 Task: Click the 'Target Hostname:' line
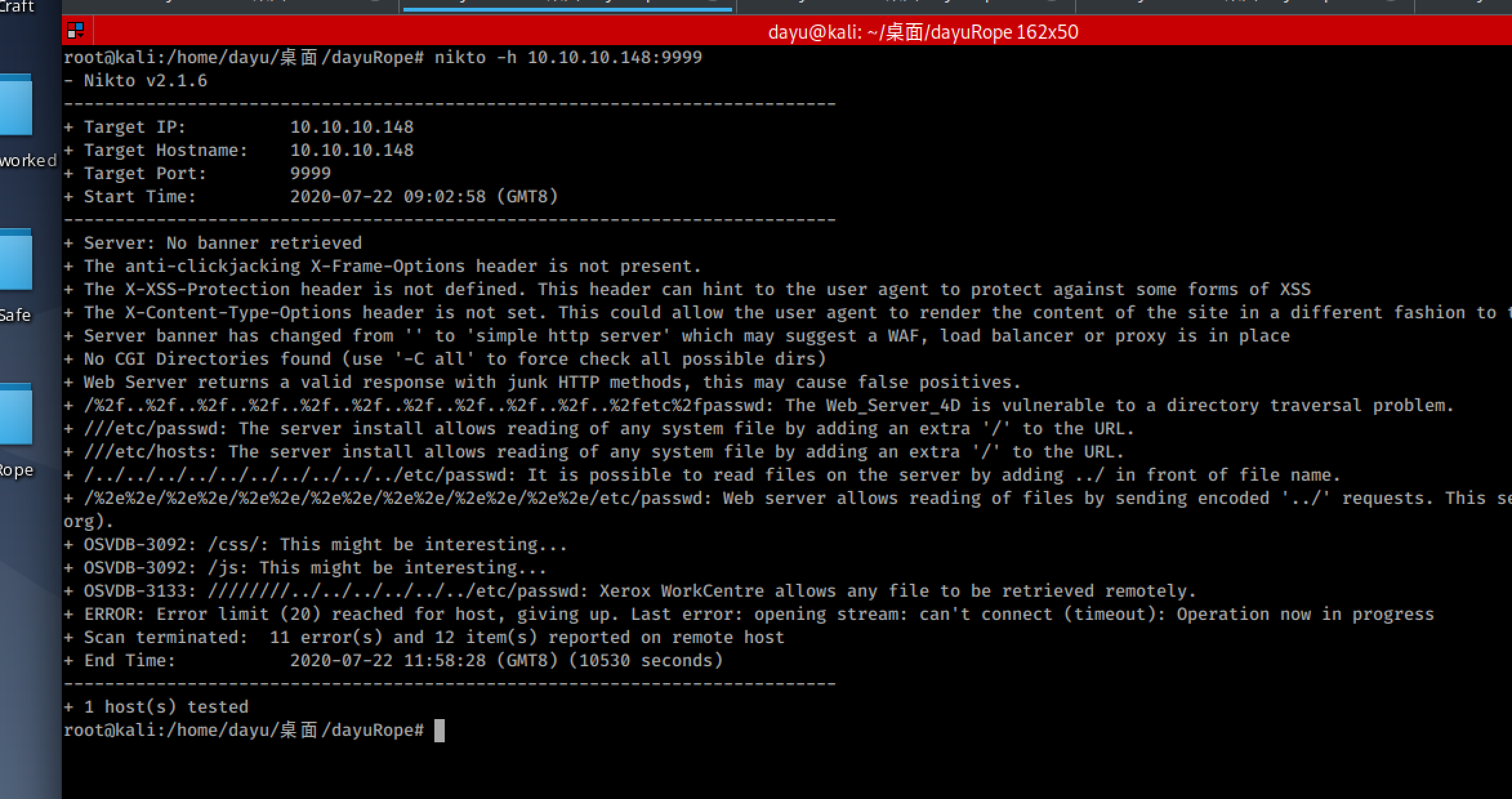point(238,150)
